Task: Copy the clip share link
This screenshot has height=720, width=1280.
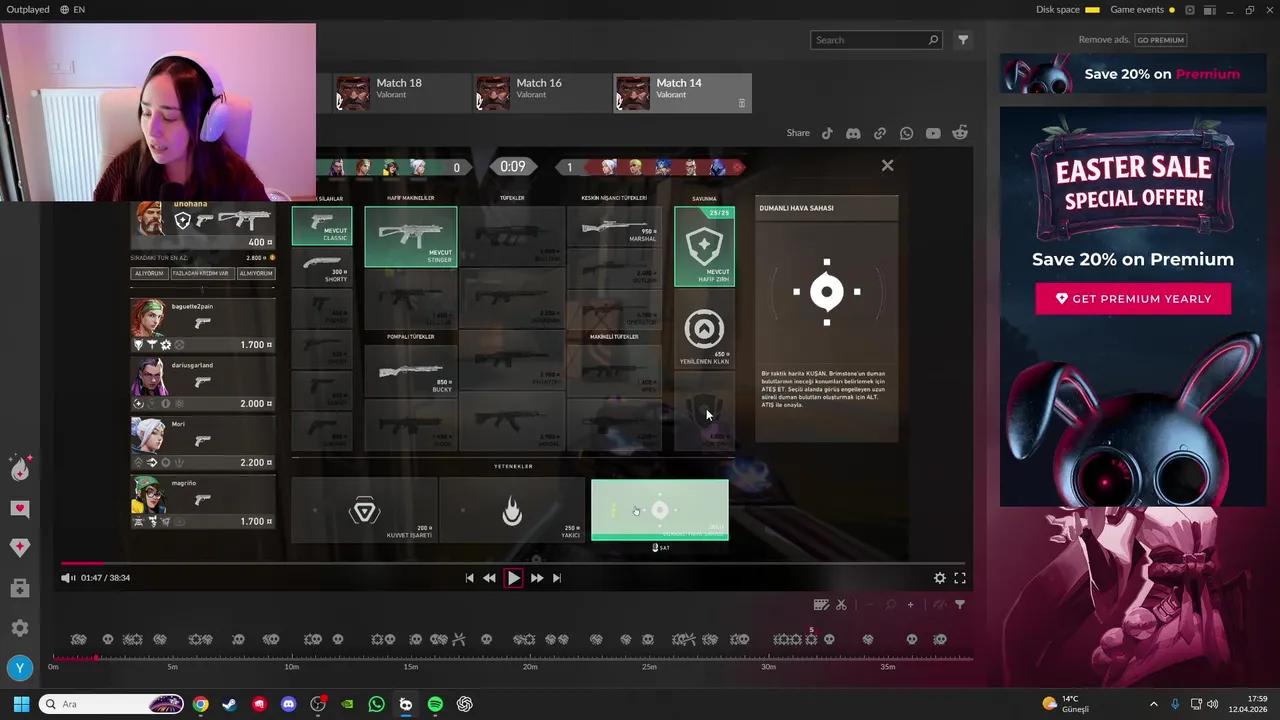Action: [880, 133]
